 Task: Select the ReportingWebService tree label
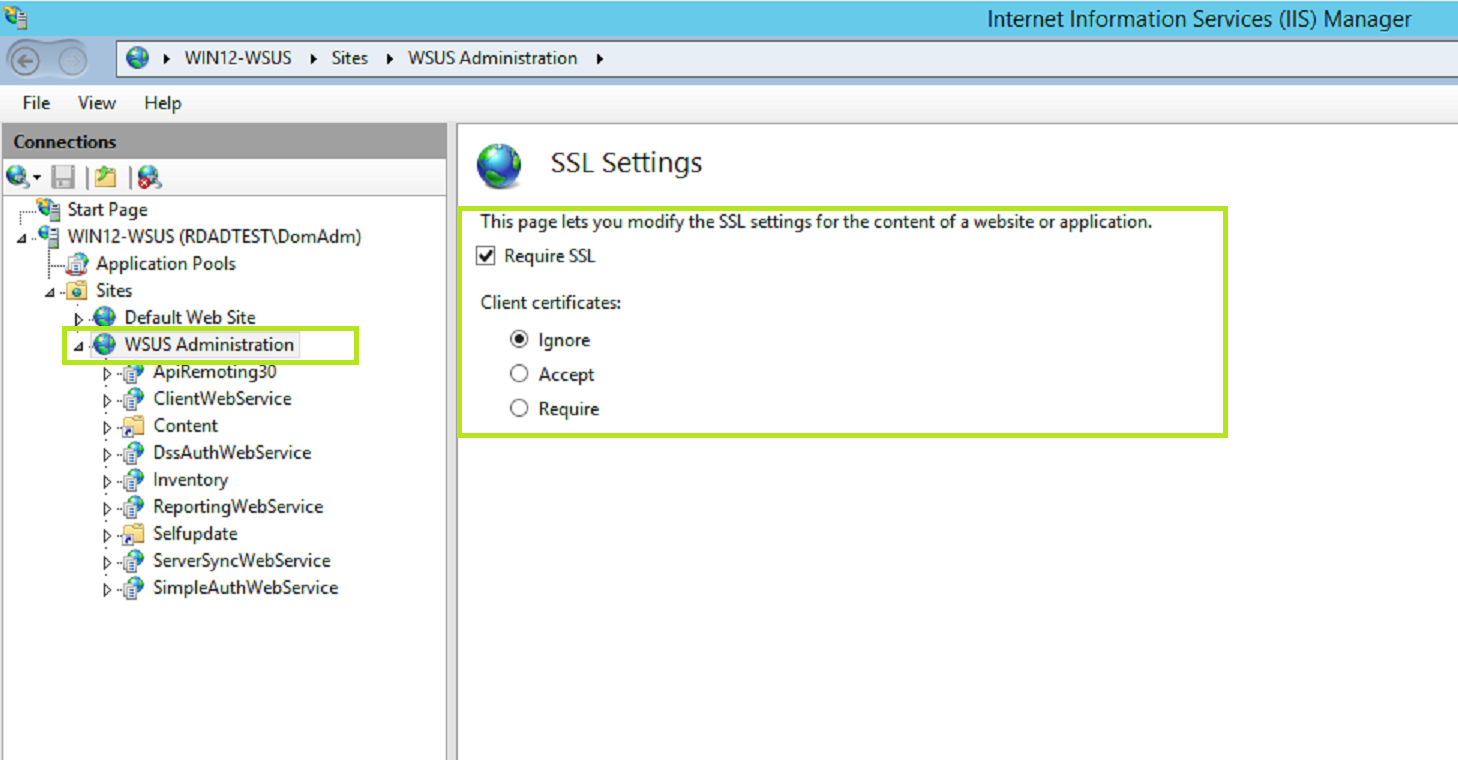pyautogui.click(x=238, y=507)
